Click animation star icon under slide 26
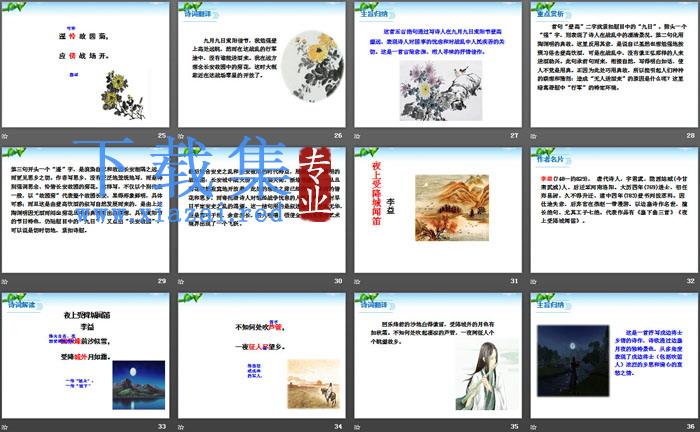This screenshot has width=700, height=432. pyautogui.click(x=181, y=136)
